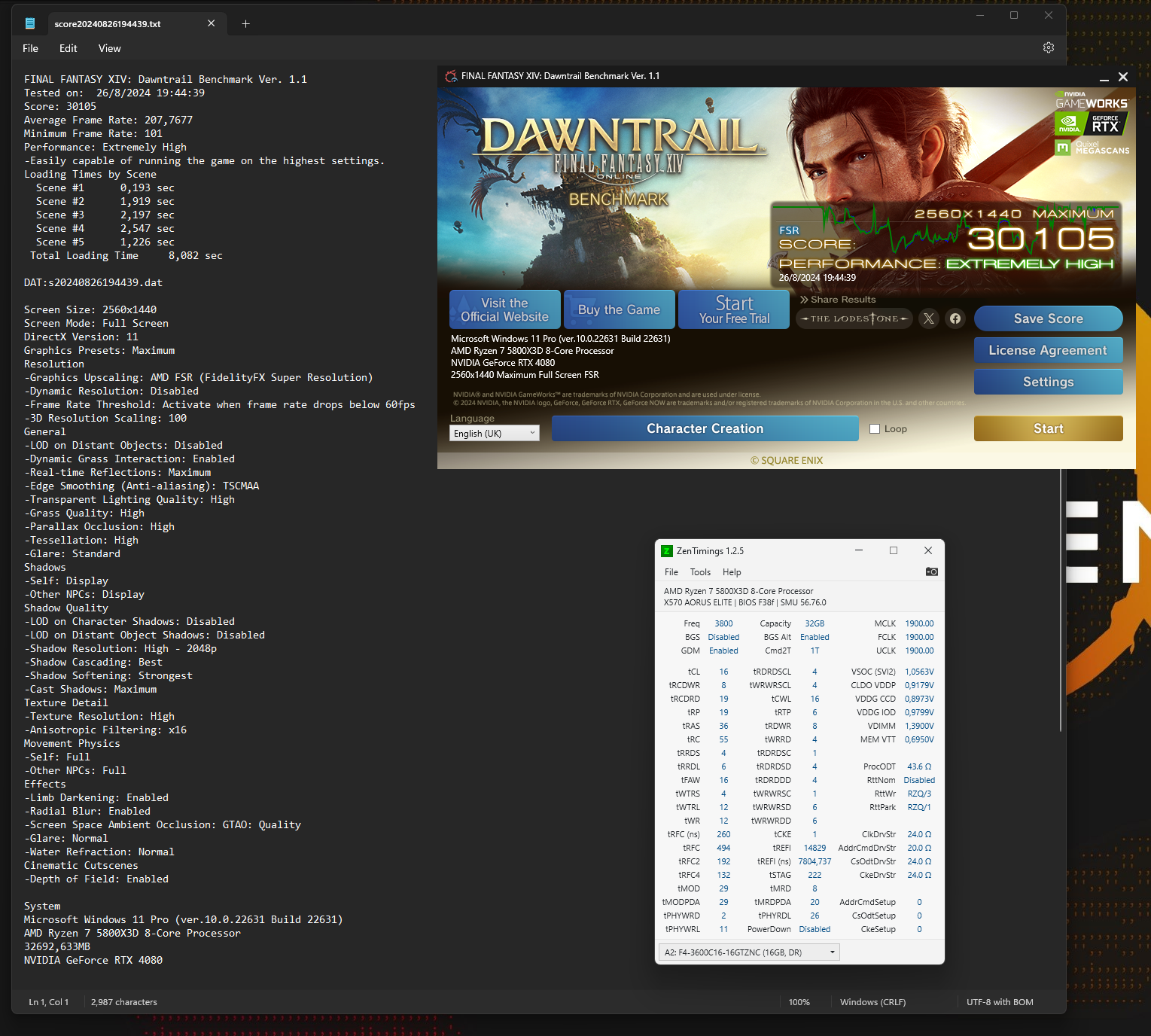The height and width of the screenshot is (1036, 1151).
Task: Click the gold Start benchmark button
Action: [x=1049, y=428]
